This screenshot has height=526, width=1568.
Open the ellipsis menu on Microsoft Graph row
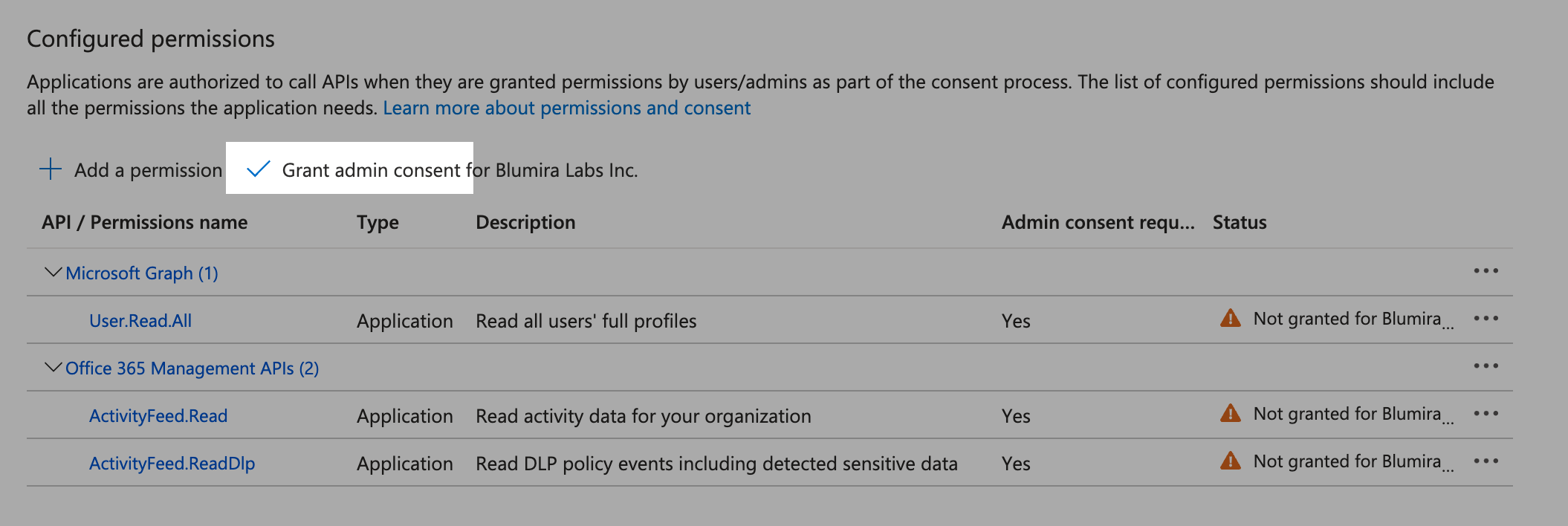pos(1486,271)
